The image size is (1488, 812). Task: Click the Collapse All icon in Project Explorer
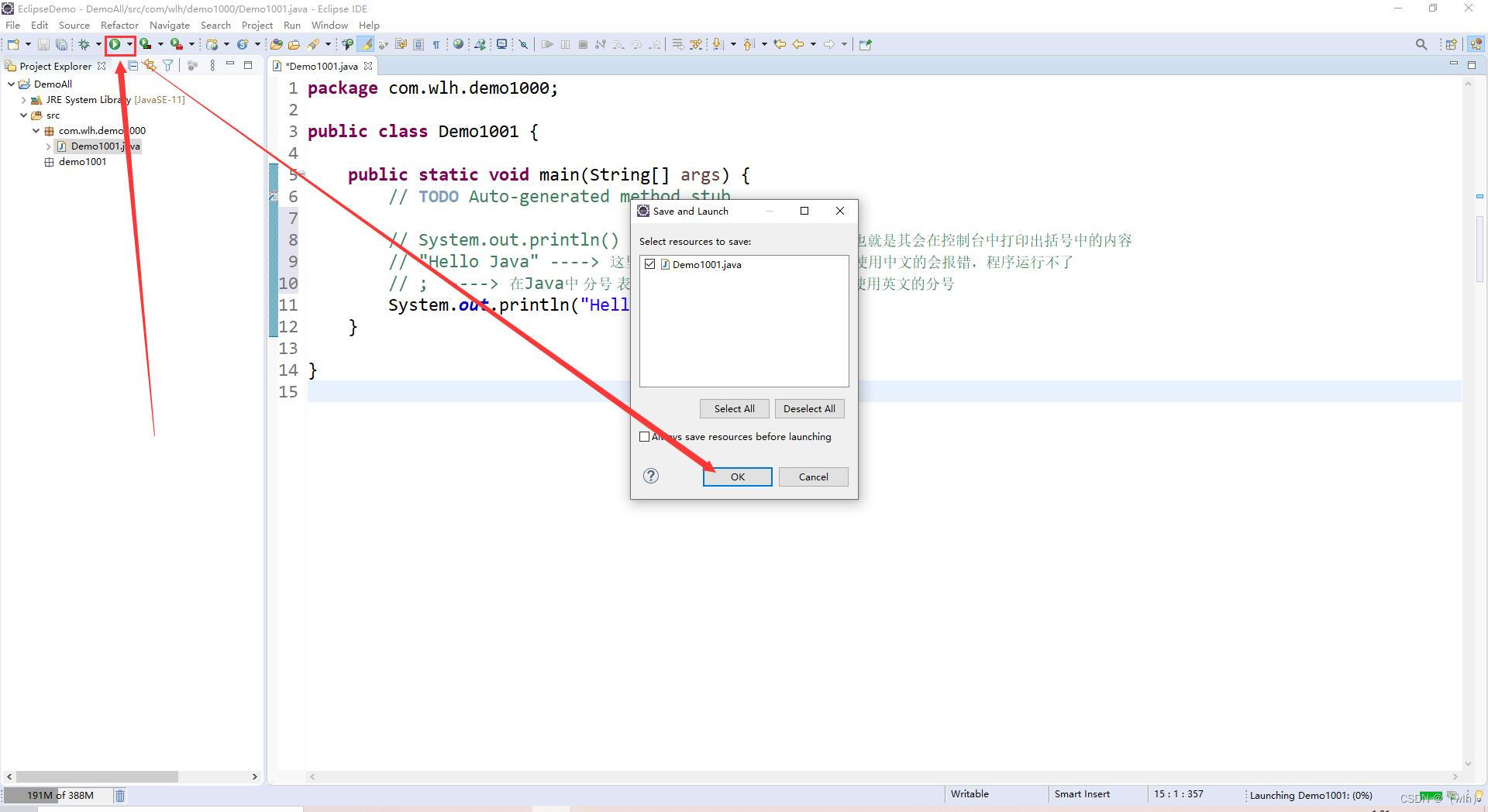[x=133, y=66]
